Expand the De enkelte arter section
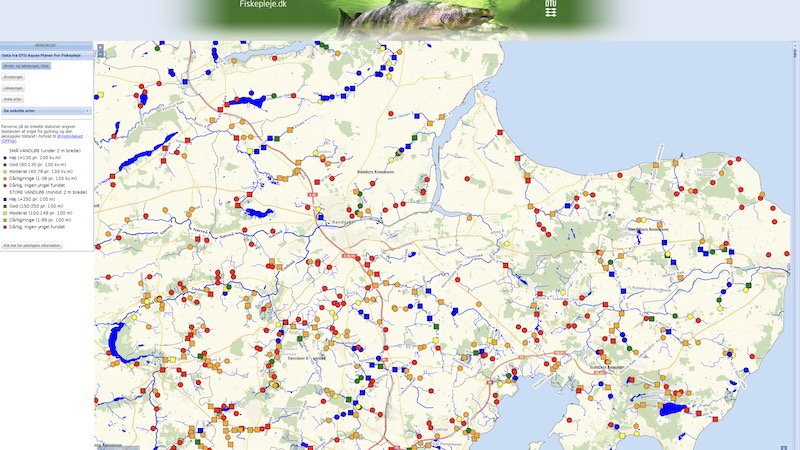The height and width of the screenshot is (450, 800). 46,111
